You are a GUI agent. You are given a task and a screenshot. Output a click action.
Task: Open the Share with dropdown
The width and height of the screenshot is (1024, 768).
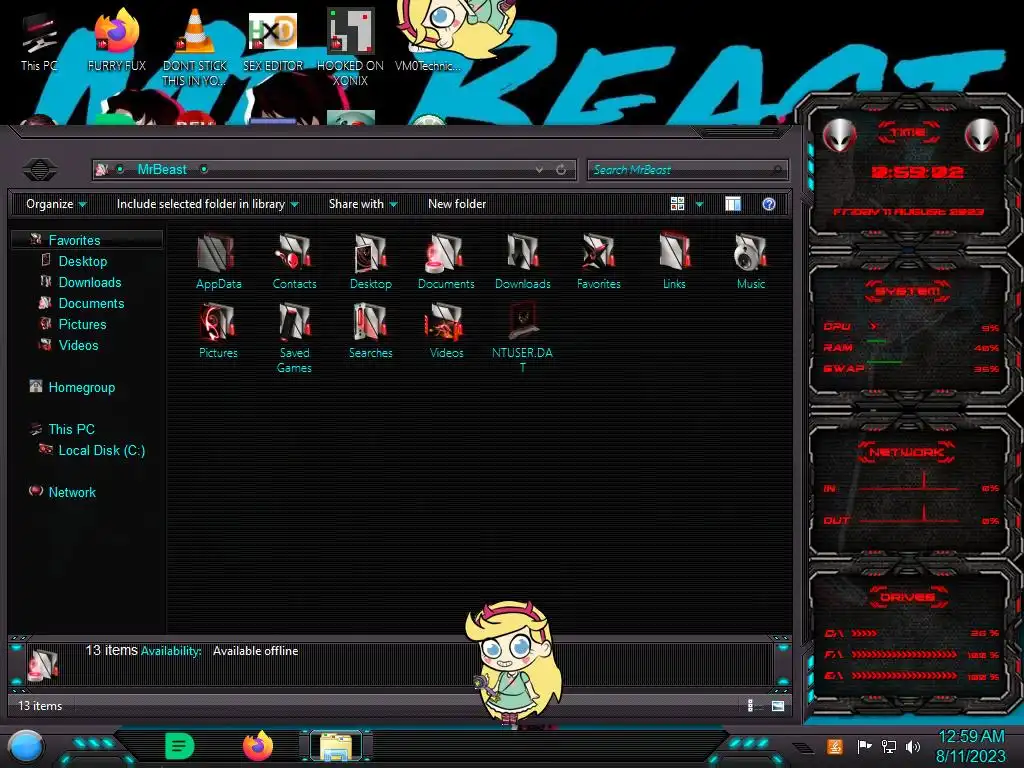click(363, 204)
